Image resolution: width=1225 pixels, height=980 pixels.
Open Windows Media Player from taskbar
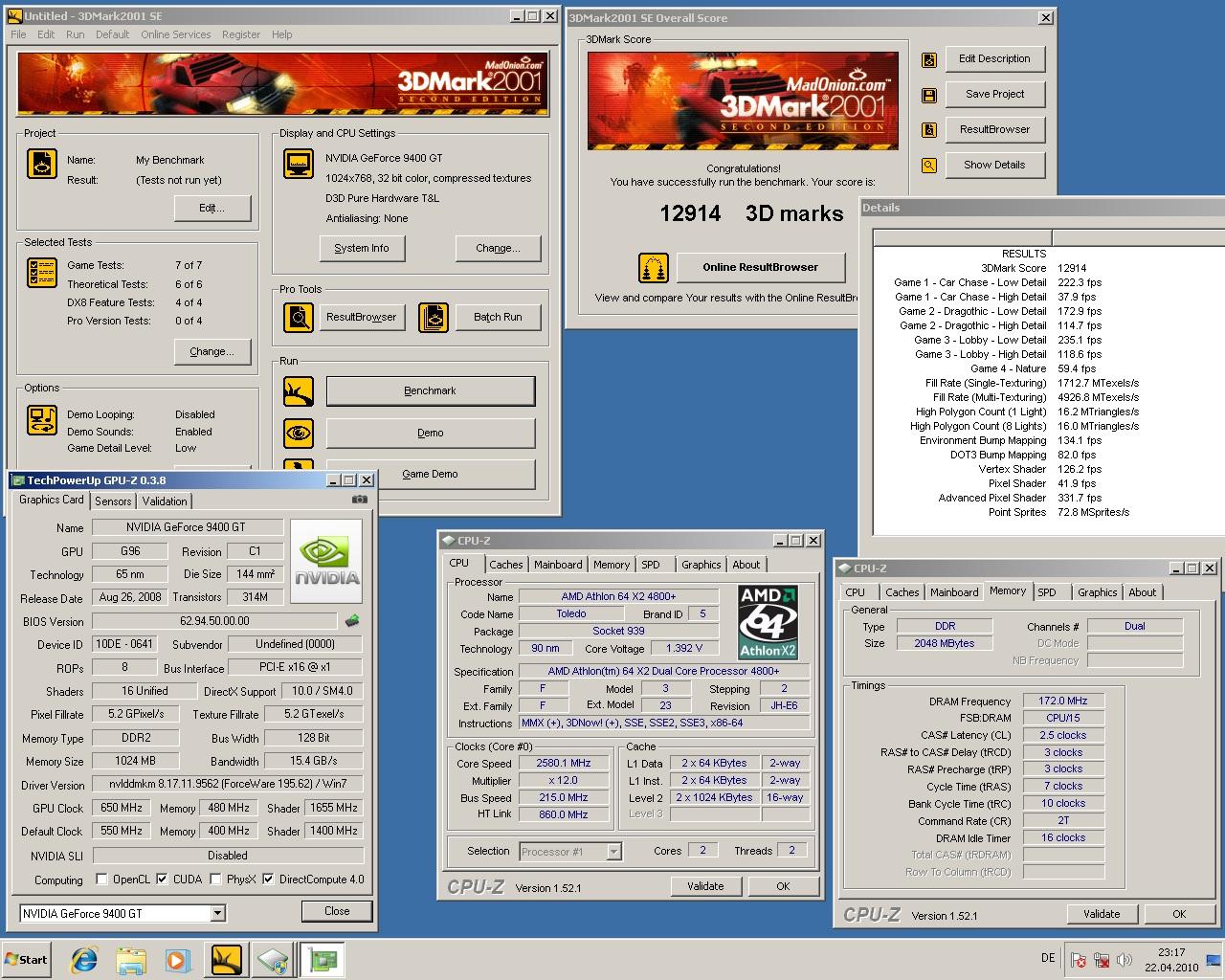(x=178, y=960)
